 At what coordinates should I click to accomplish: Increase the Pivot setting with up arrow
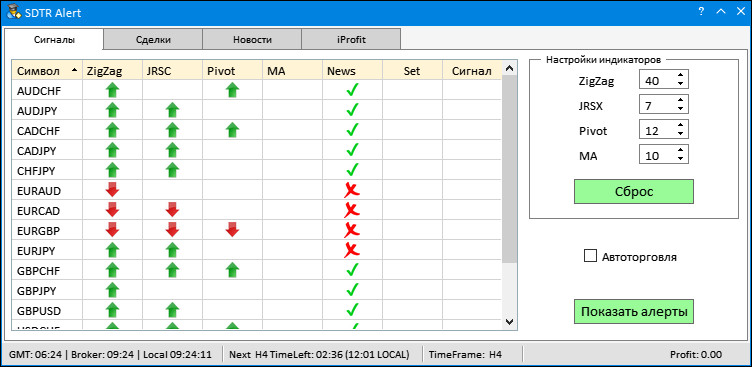coord(680,126)
